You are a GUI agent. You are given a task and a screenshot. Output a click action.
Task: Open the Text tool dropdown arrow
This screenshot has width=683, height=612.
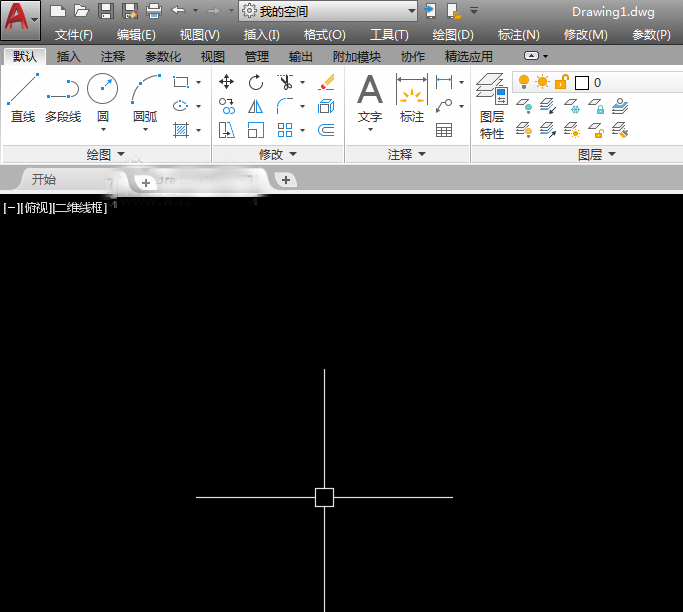[x=370, y=130]
